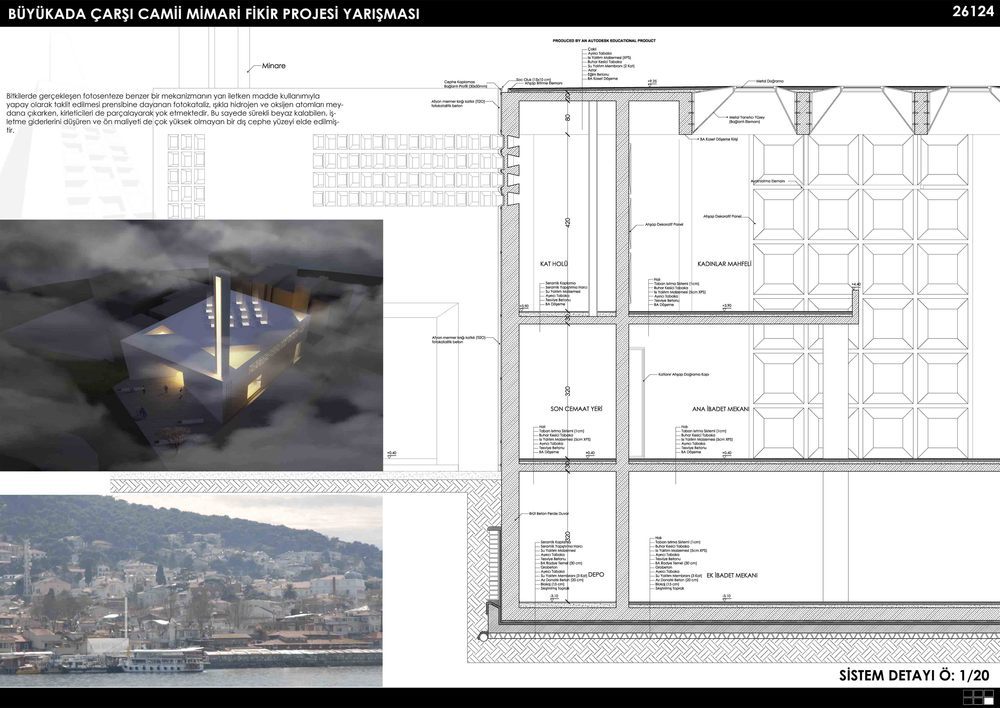
Task: Click the KADINLAR MAHFELİ room label
Action: [x=724, y=263]
